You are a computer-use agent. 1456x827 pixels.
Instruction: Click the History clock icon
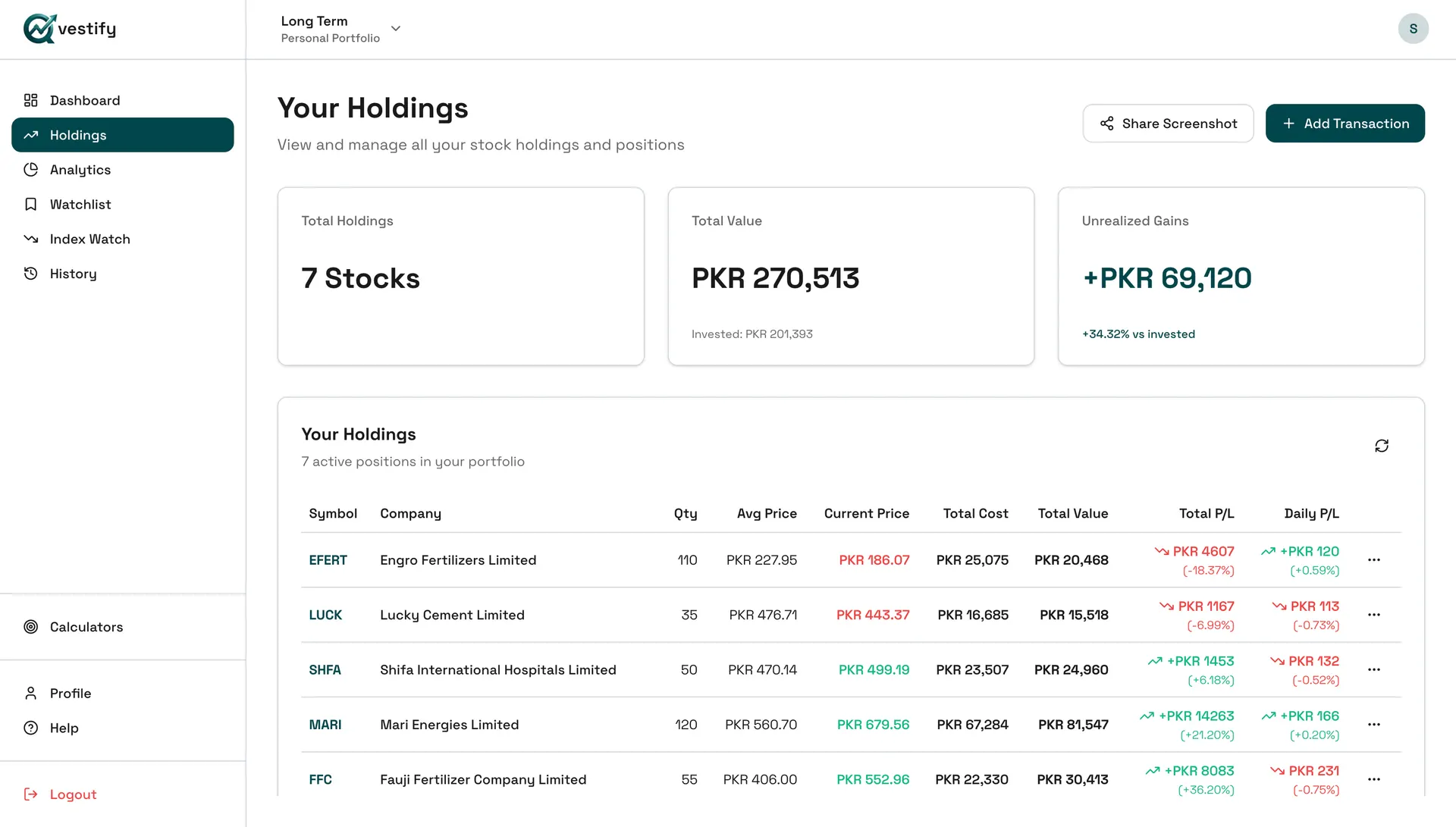coord(31,274)
